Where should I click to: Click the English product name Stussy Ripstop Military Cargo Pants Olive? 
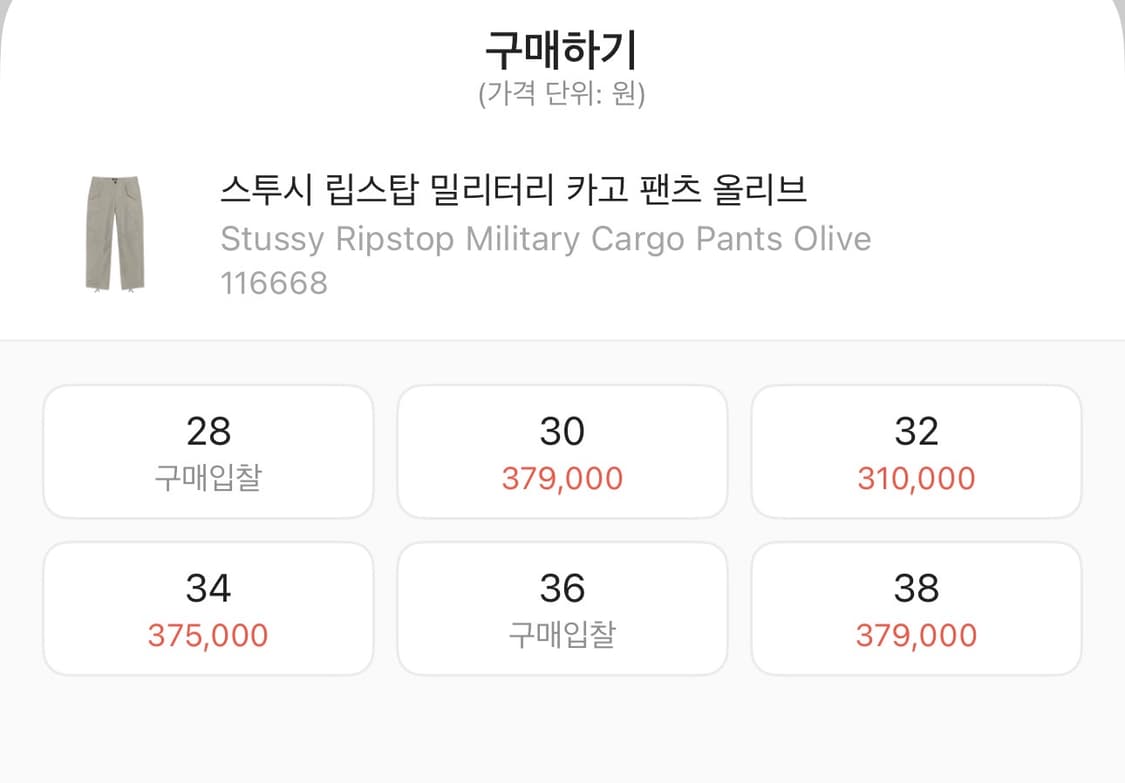pyautogui.click(x=545, y=239)
